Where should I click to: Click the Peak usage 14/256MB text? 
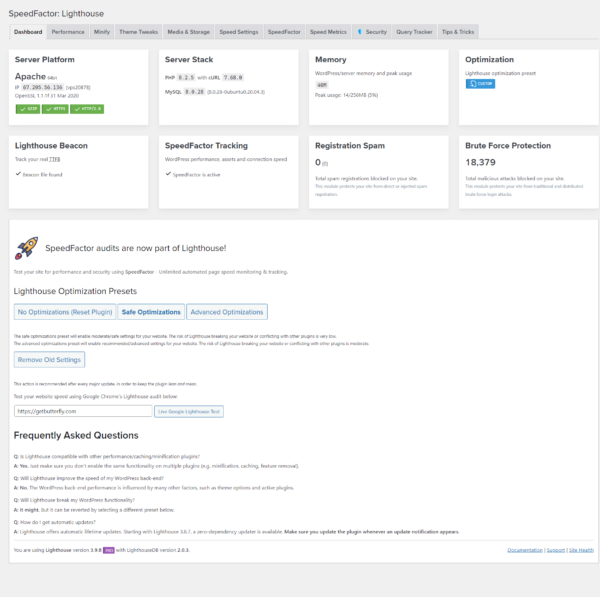point(346,95)
